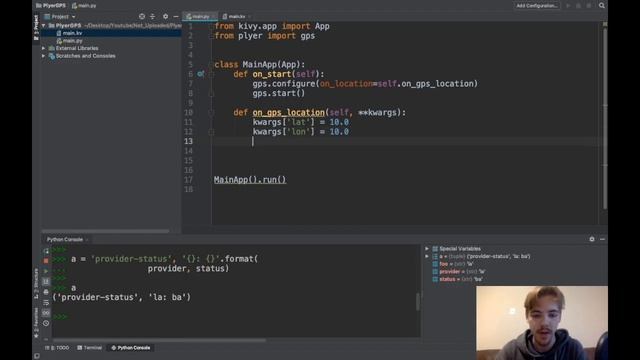Open the Project view dropdown
Screen dimensions: 640x360
60,17
